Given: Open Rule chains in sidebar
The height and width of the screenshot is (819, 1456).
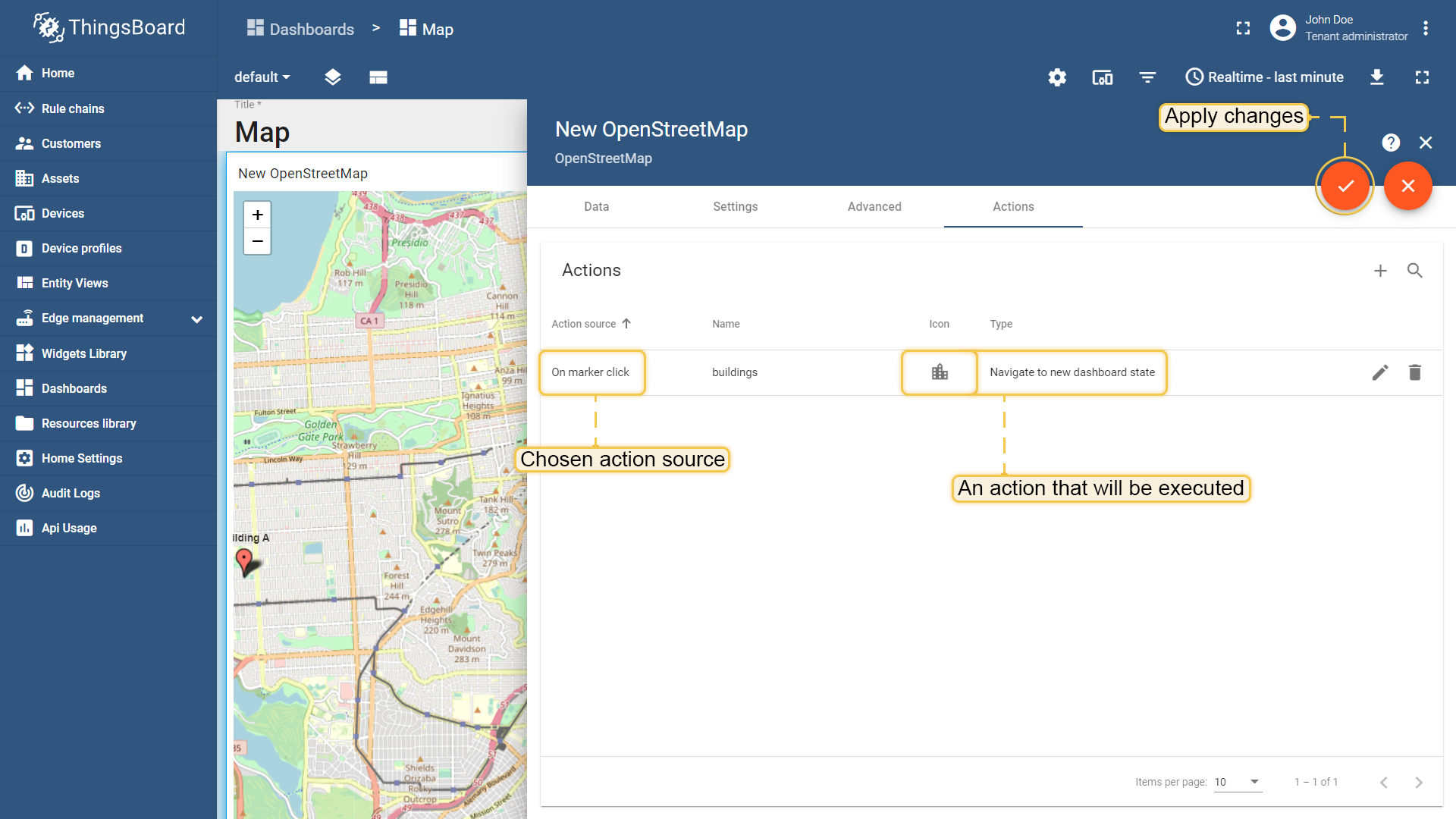Looking at the screenshot, I should [108, 108].
